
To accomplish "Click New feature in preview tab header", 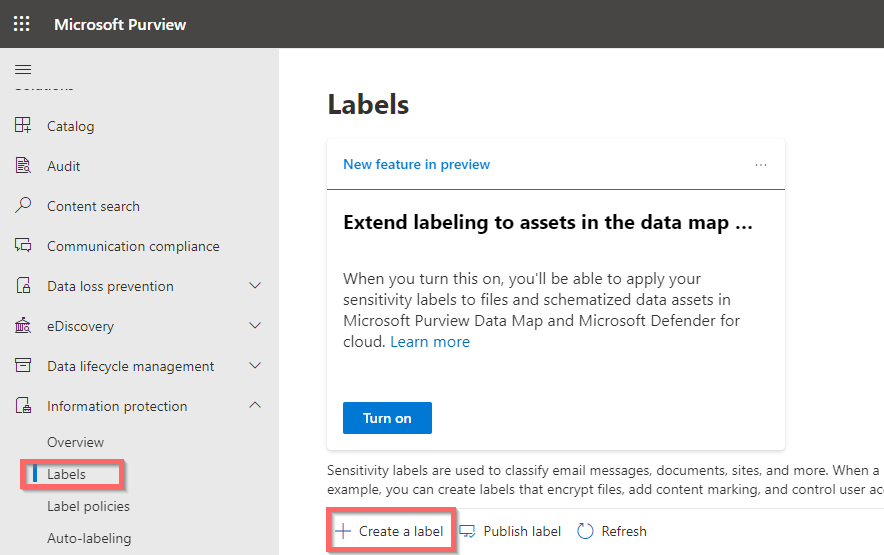I will pos(417,164).
